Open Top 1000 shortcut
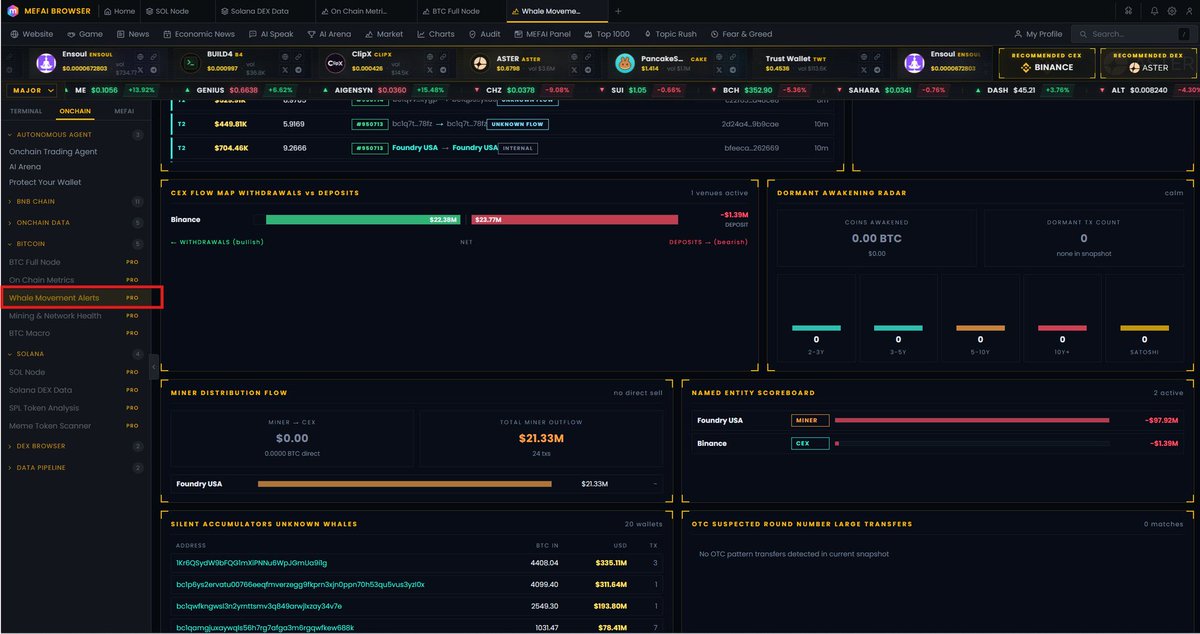The width and height of the screenshot is (1200, 634). point(606,34)
